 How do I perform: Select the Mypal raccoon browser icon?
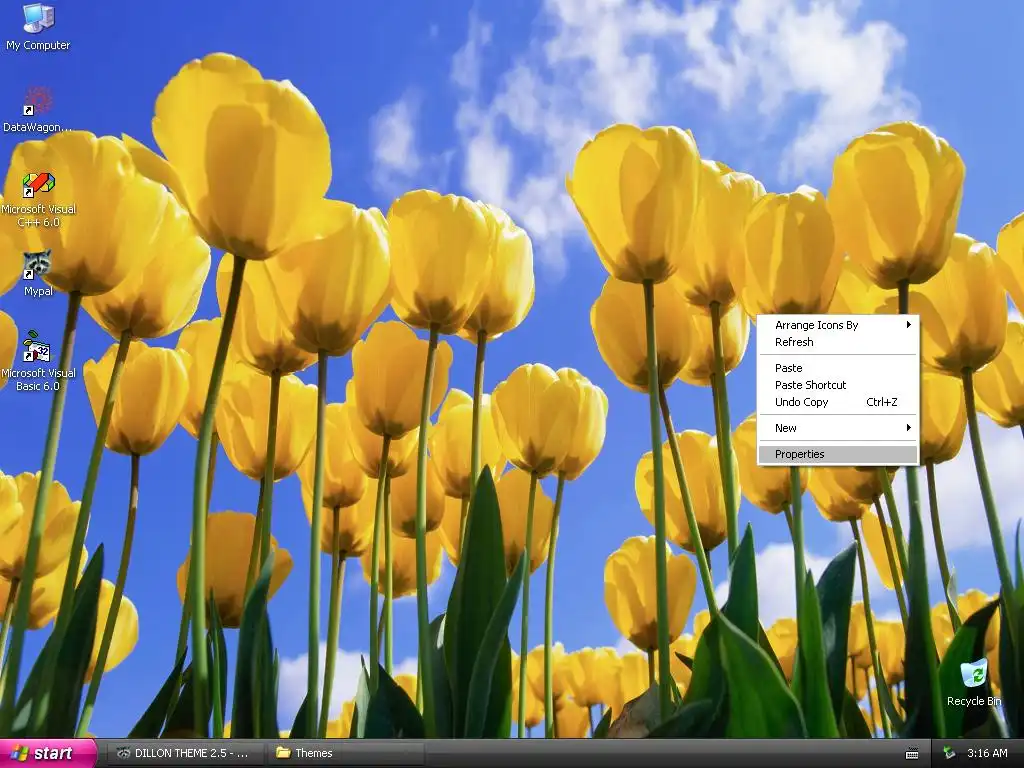[x=38, y=272]
